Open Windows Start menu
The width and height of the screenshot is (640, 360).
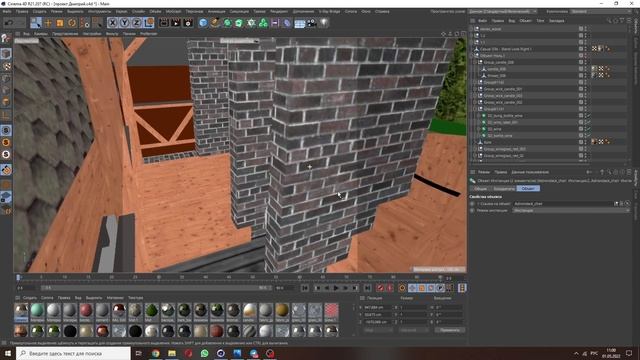point(8,353)
